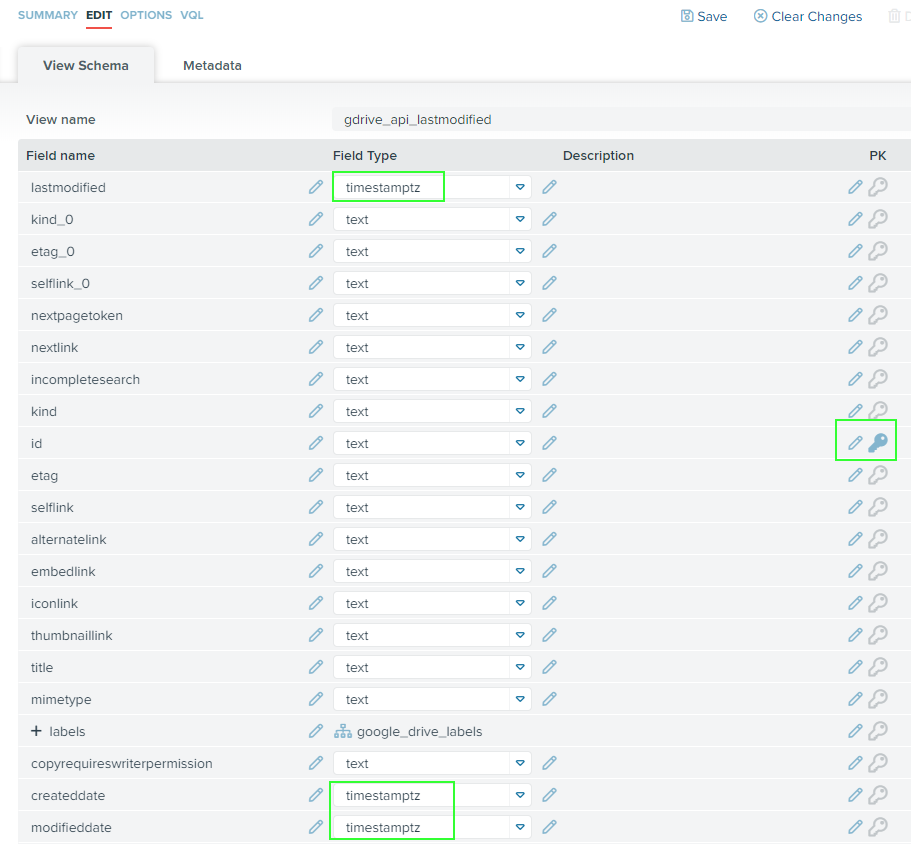Click the incompletesearch field name text
Image resolution: width=911 pixels, height=844 pixels.
pyautogui.click(x=85, y=379)
